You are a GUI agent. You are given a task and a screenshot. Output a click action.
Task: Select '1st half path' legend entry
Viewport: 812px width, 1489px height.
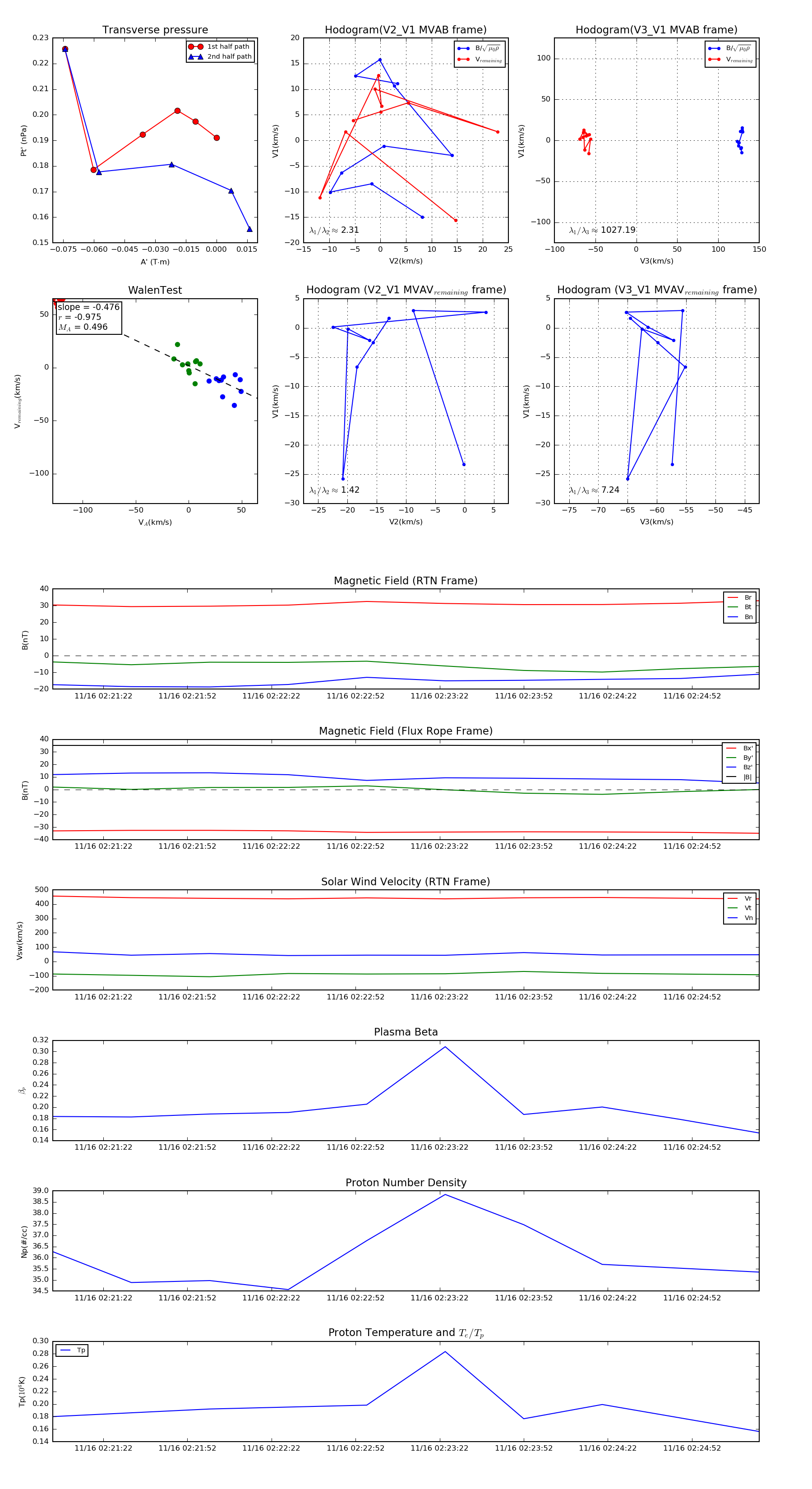point(220,46)
